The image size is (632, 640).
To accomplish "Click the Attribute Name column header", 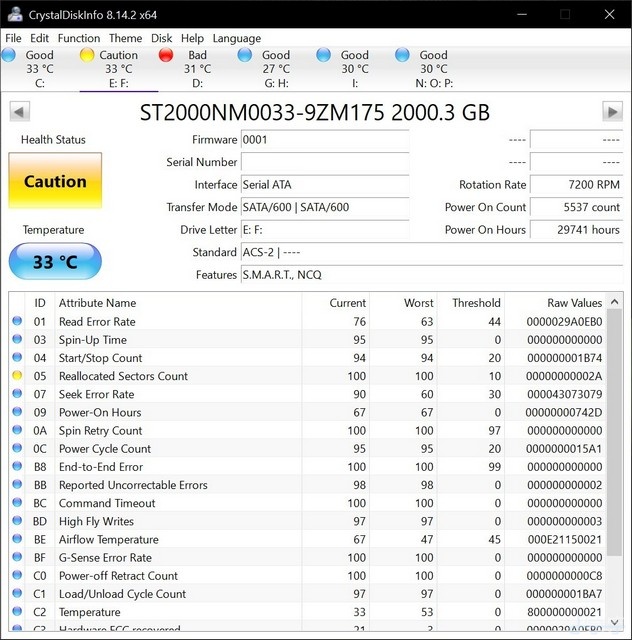I will pos(97,302).
